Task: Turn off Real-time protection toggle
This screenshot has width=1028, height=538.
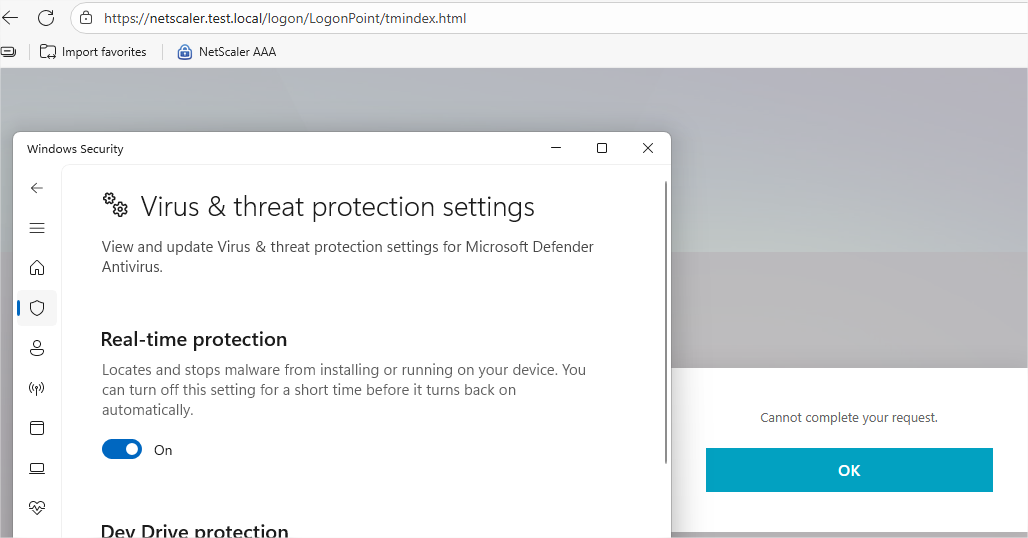Action: point(122,450)
